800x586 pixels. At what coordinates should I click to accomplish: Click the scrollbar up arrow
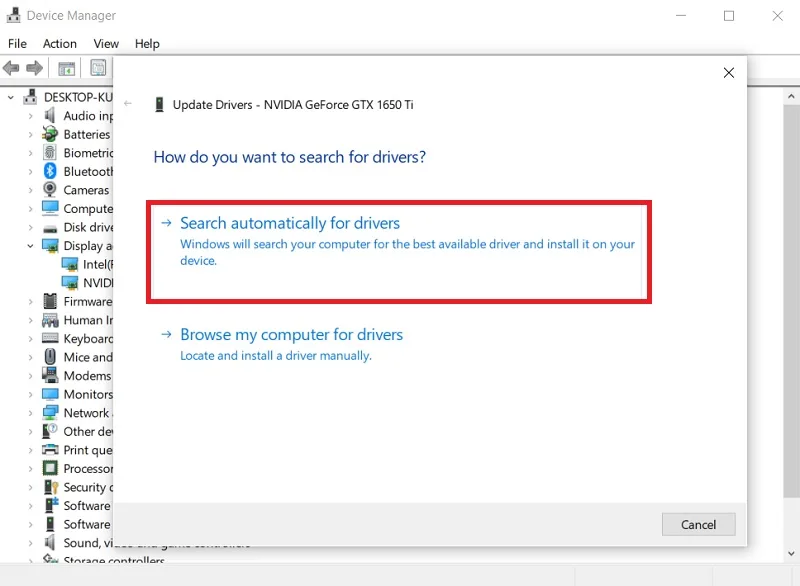[x=791, y=96]
